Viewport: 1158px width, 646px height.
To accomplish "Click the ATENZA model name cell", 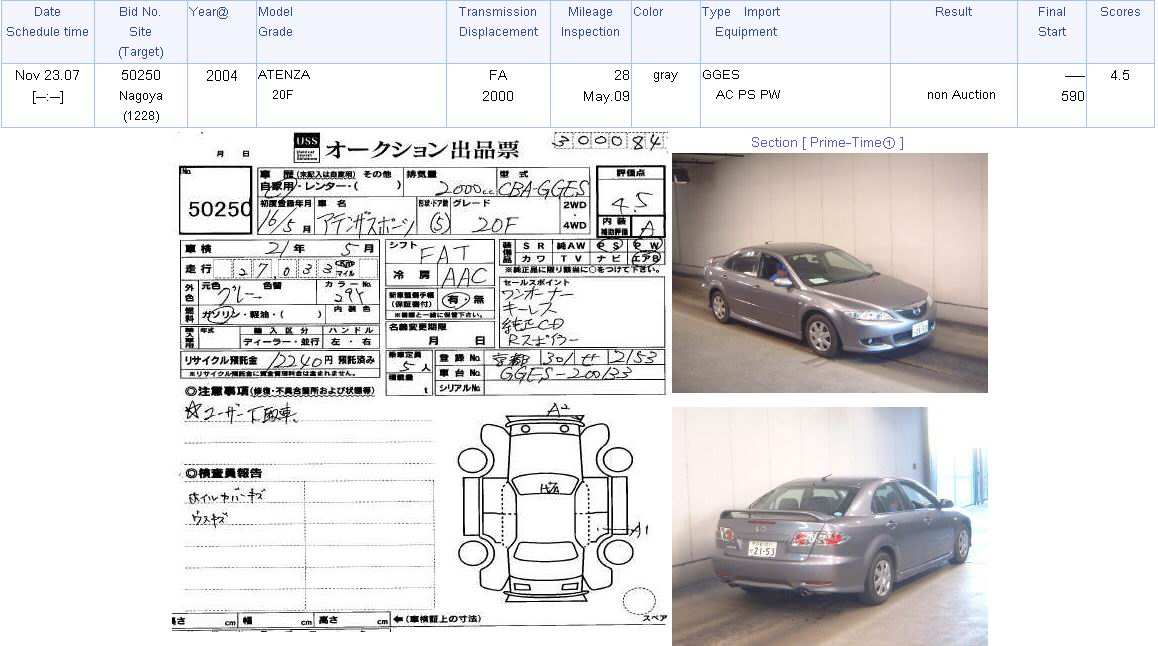I will point(284,75).
